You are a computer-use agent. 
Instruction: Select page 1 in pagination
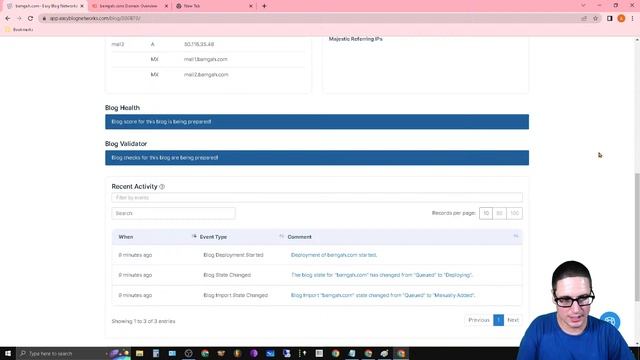(498, 320)
